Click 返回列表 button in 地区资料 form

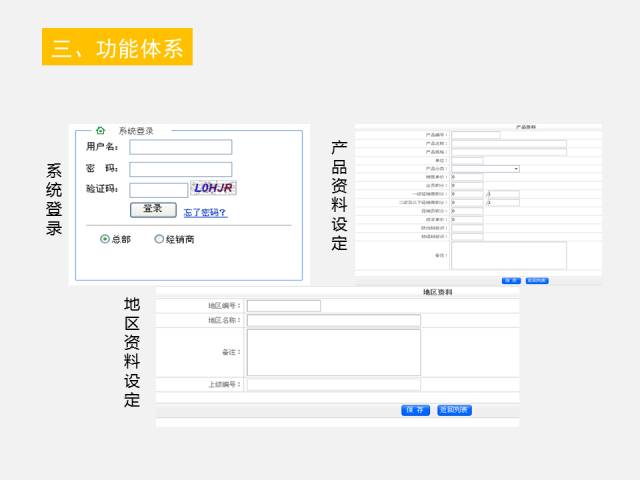454,410
